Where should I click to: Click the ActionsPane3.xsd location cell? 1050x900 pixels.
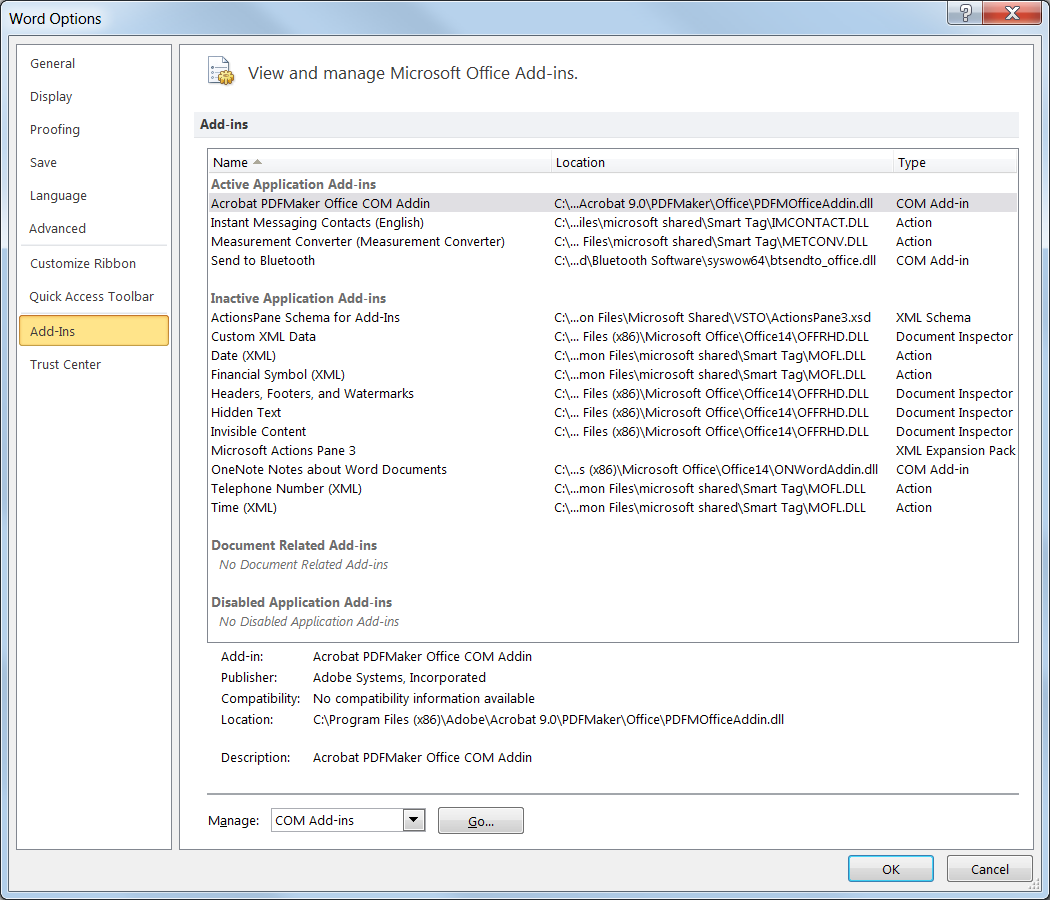(712, 317)
